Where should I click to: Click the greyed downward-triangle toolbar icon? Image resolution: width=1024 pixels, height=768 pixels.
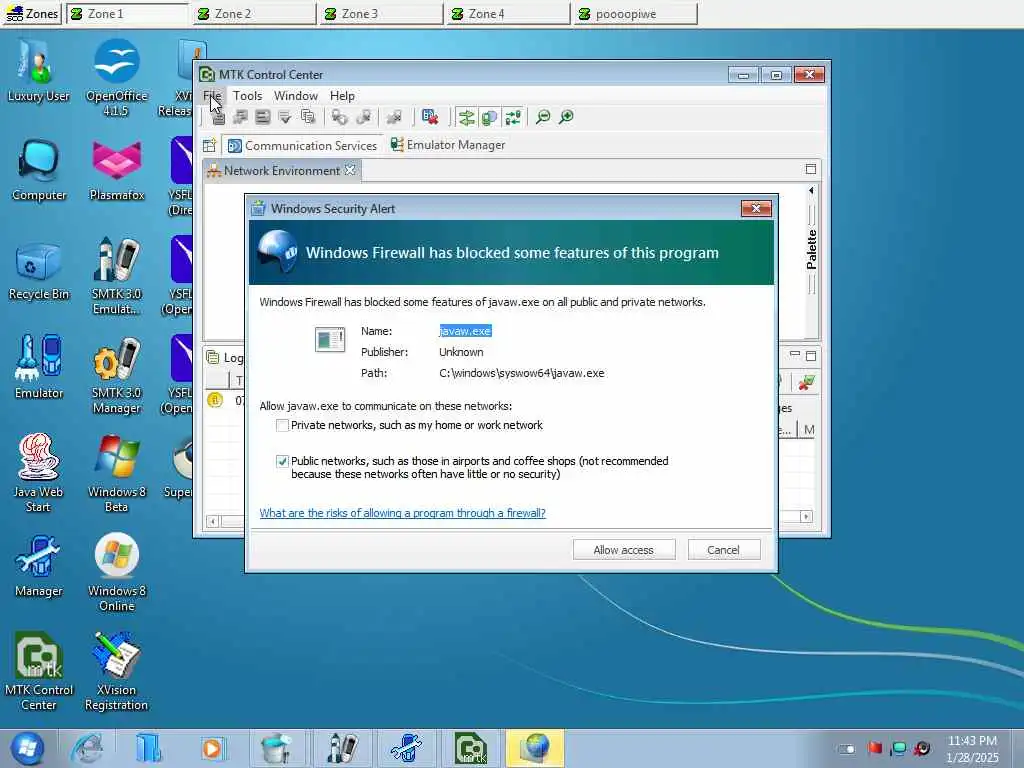(x=285, y=117)
